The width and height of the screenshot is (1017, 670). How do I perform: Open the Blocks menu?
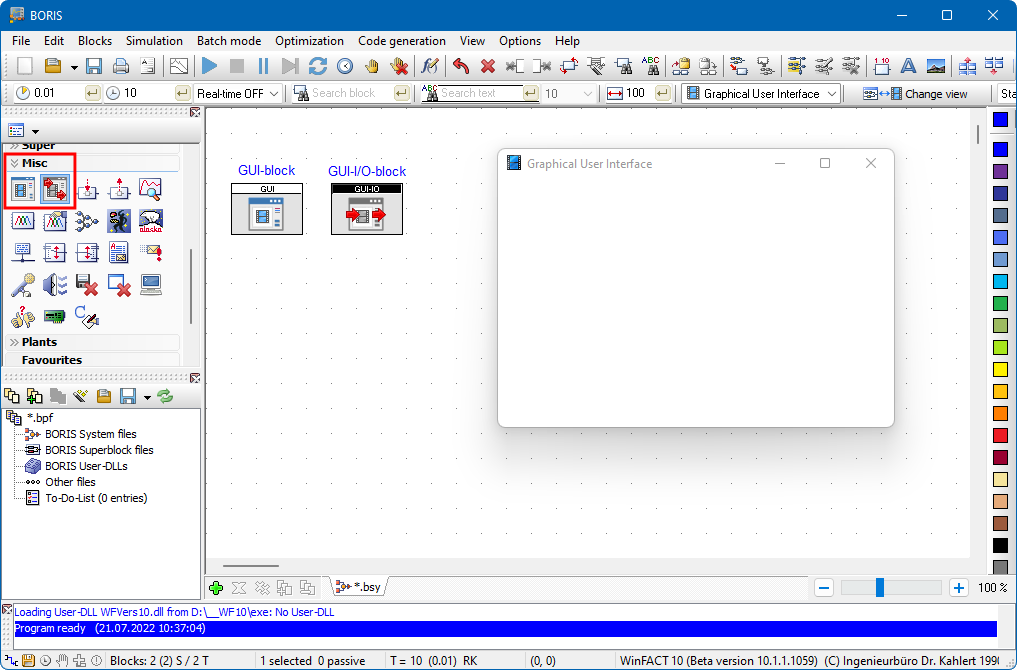coord(95,41)
